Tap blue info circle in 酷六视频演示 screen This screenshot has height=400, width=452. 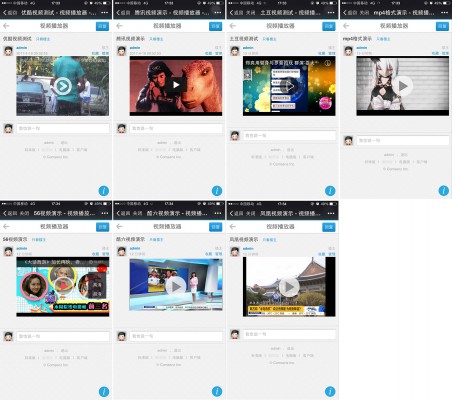click(x=217, y=391)
